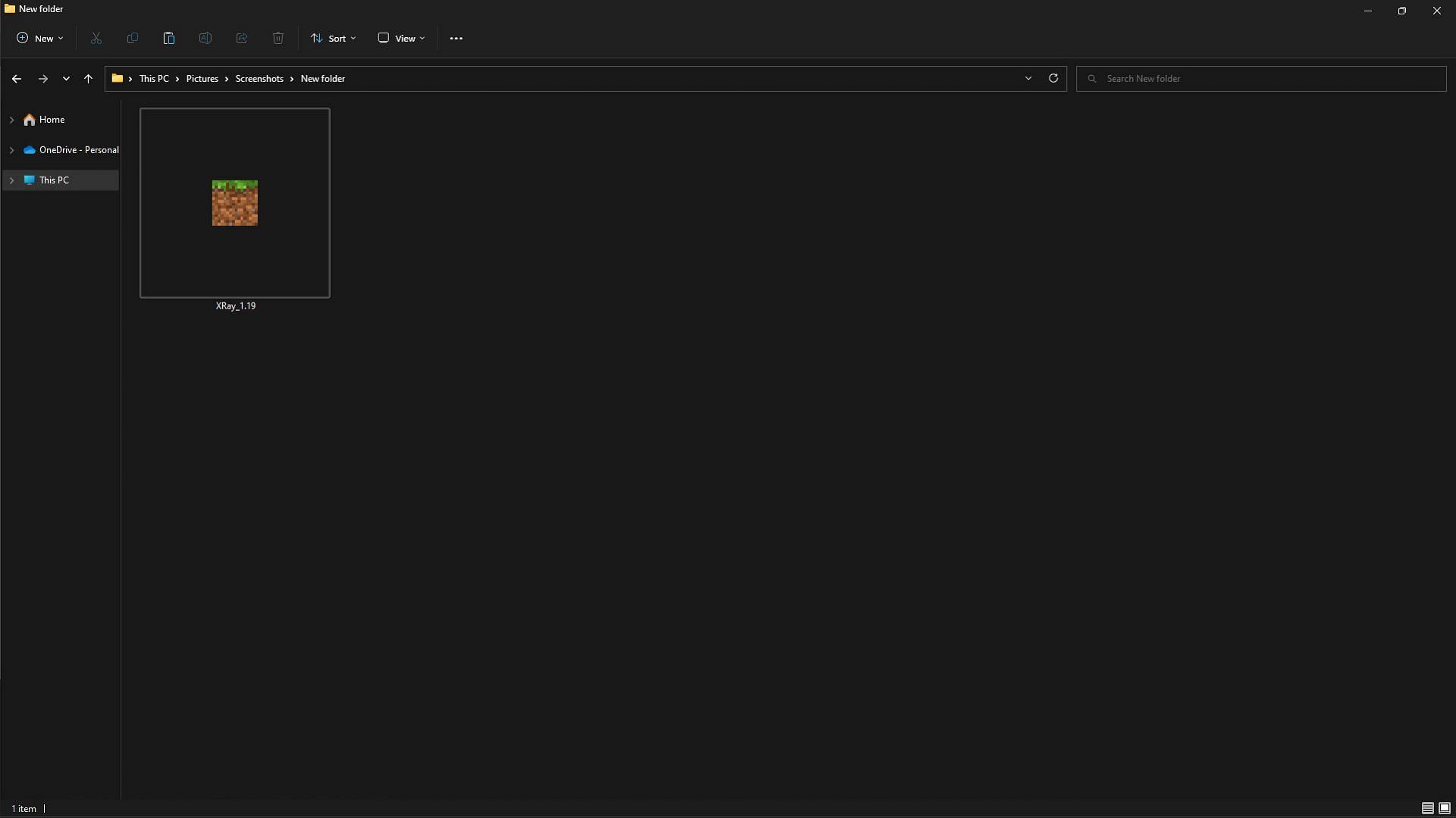
Task: Go forward with the right arrow
Action: click(x=43, y=79)
